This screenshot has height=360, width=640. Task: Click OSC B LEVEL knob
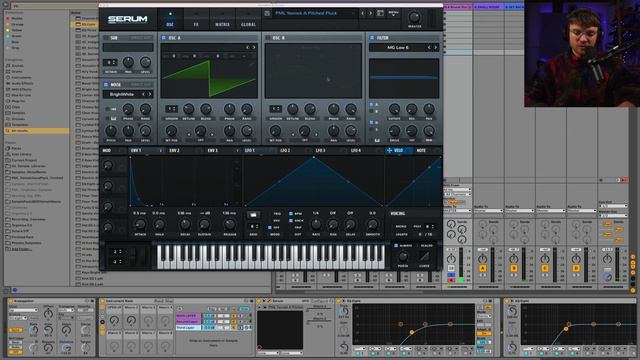351,131
